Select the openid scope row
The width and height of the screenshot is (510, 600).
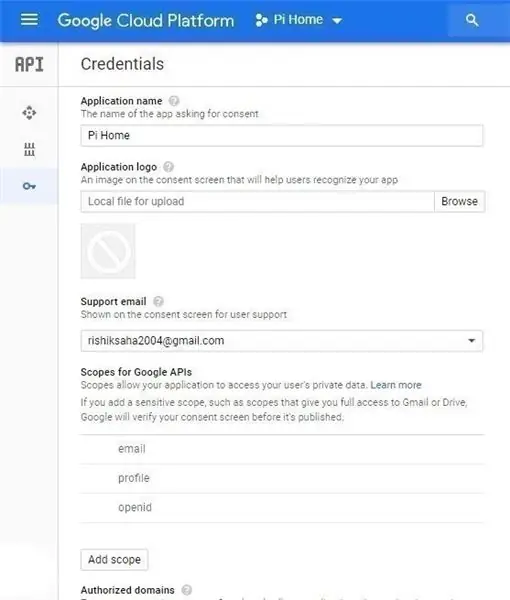tap(282, 508)
